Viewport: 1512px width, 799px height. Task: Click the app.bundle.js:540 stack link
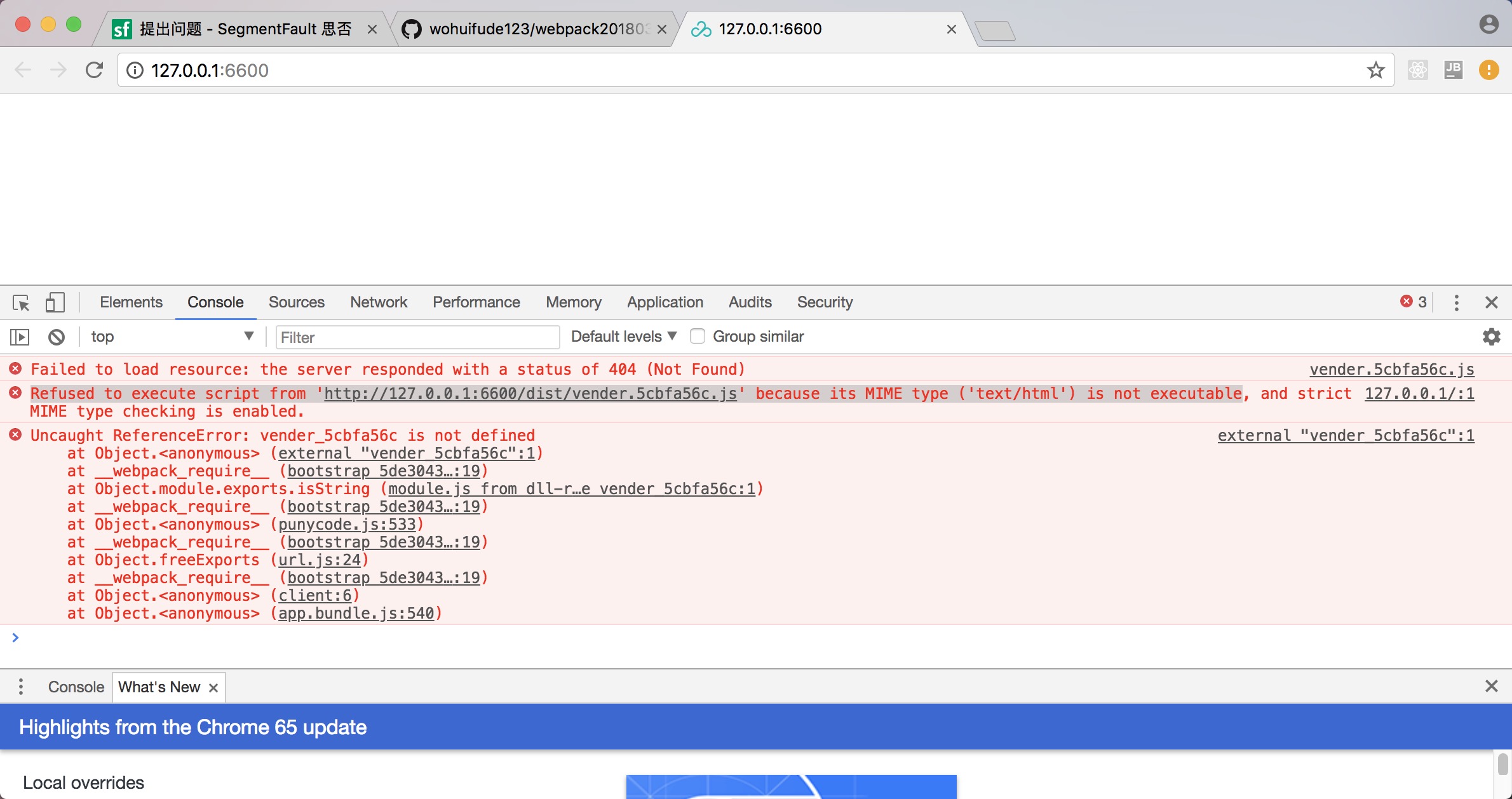point(356,614)
